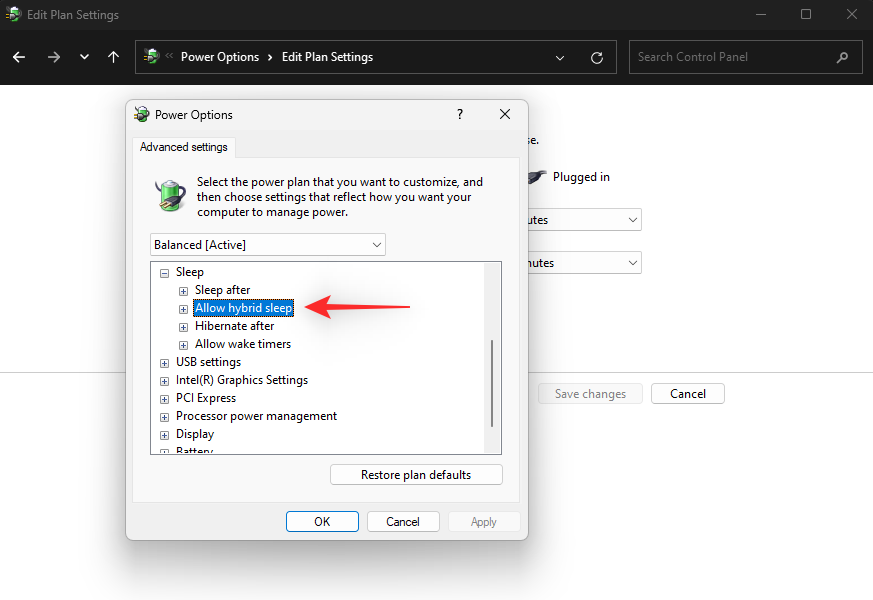The height and width of the screenshot is (600, 873).
Task: Click Restore plan defaults button
Action: pos(416,475)
